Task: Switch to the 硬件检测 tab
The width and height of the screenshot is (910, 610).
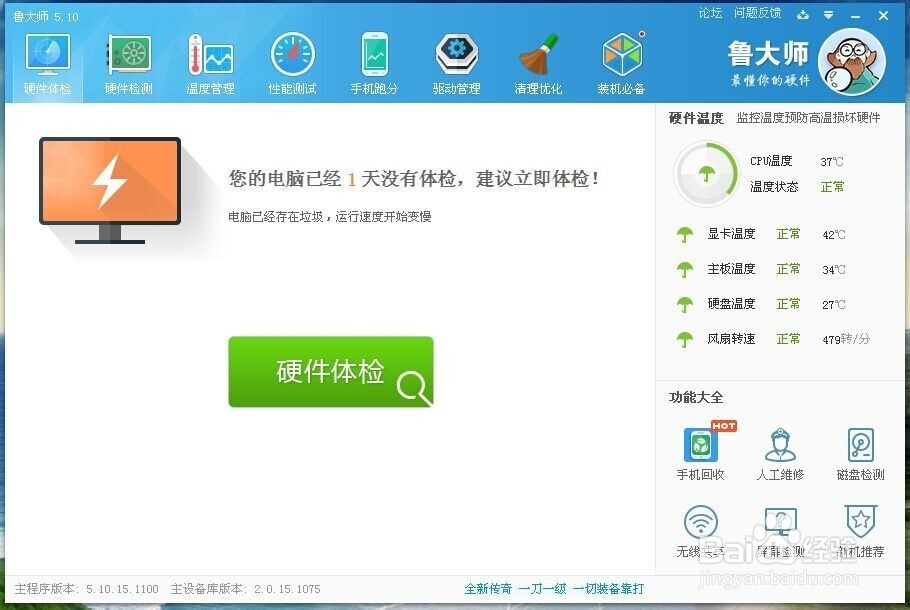Action: [128, 60]
